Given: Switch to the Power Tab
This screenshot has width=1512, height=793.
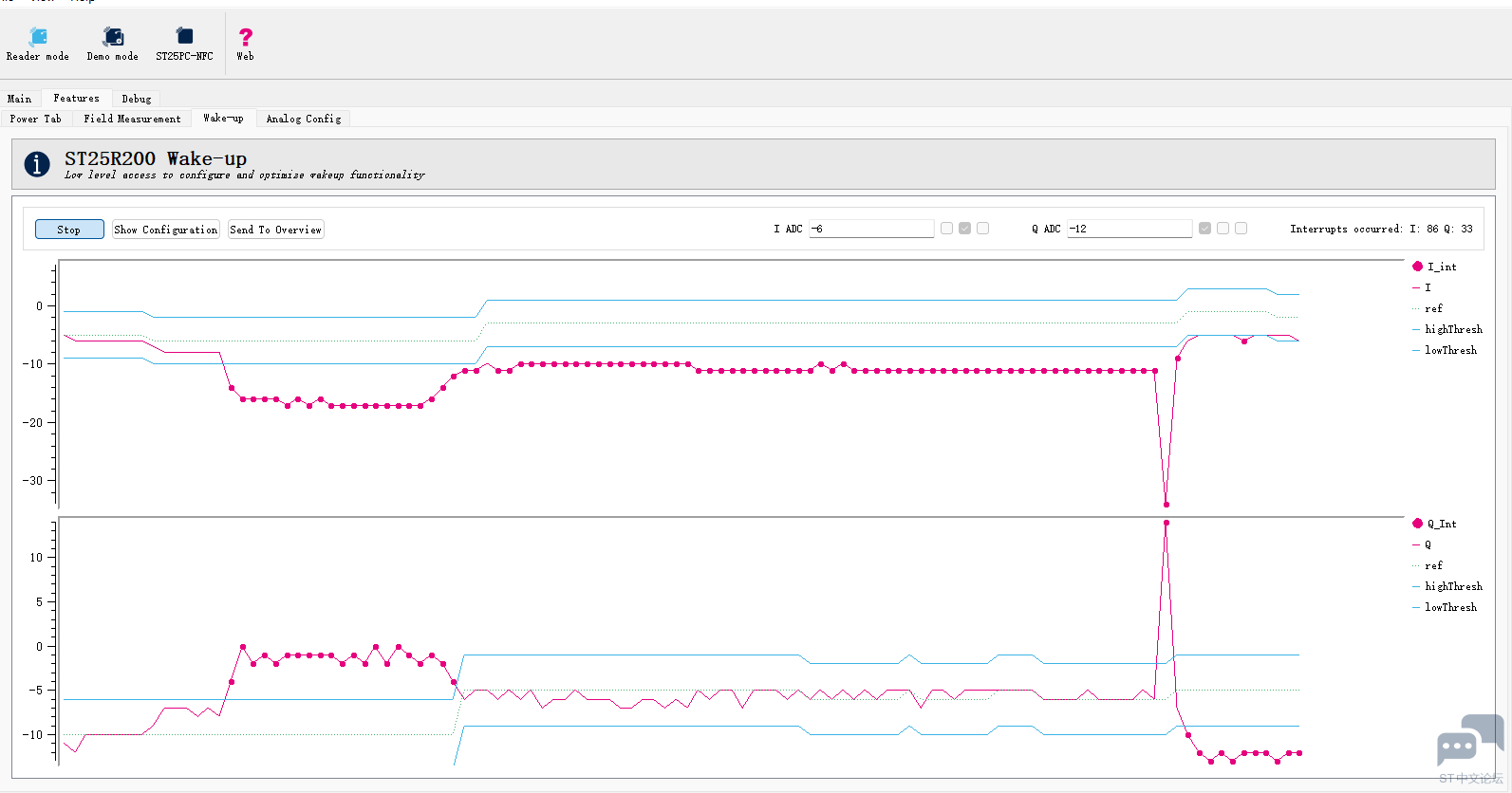Looking at the screenshot, I should click(x=36, y=119).
